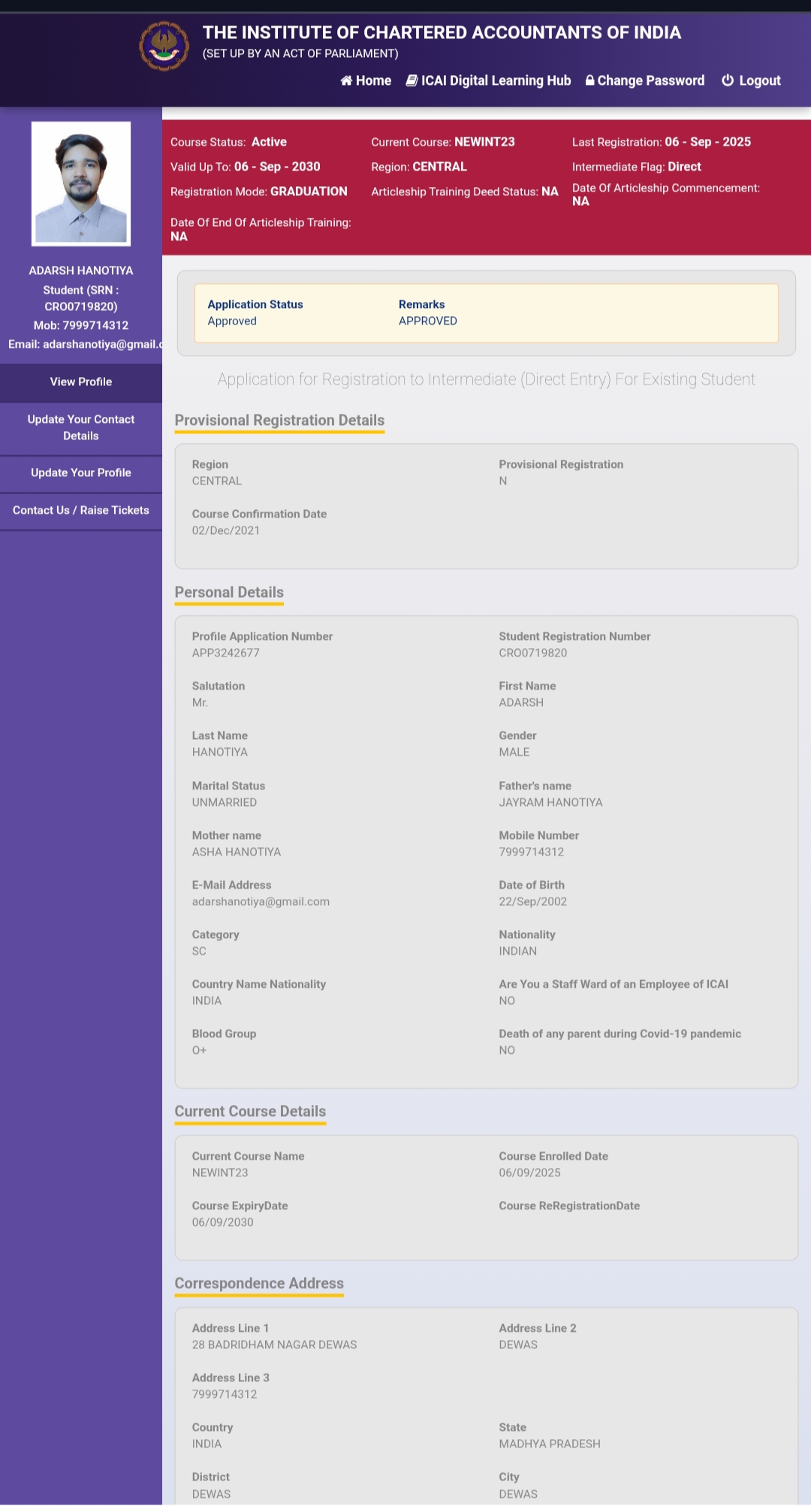811x1512 pixels.
Task: Click the Current Course Details heading
Action: [250, 1112]
